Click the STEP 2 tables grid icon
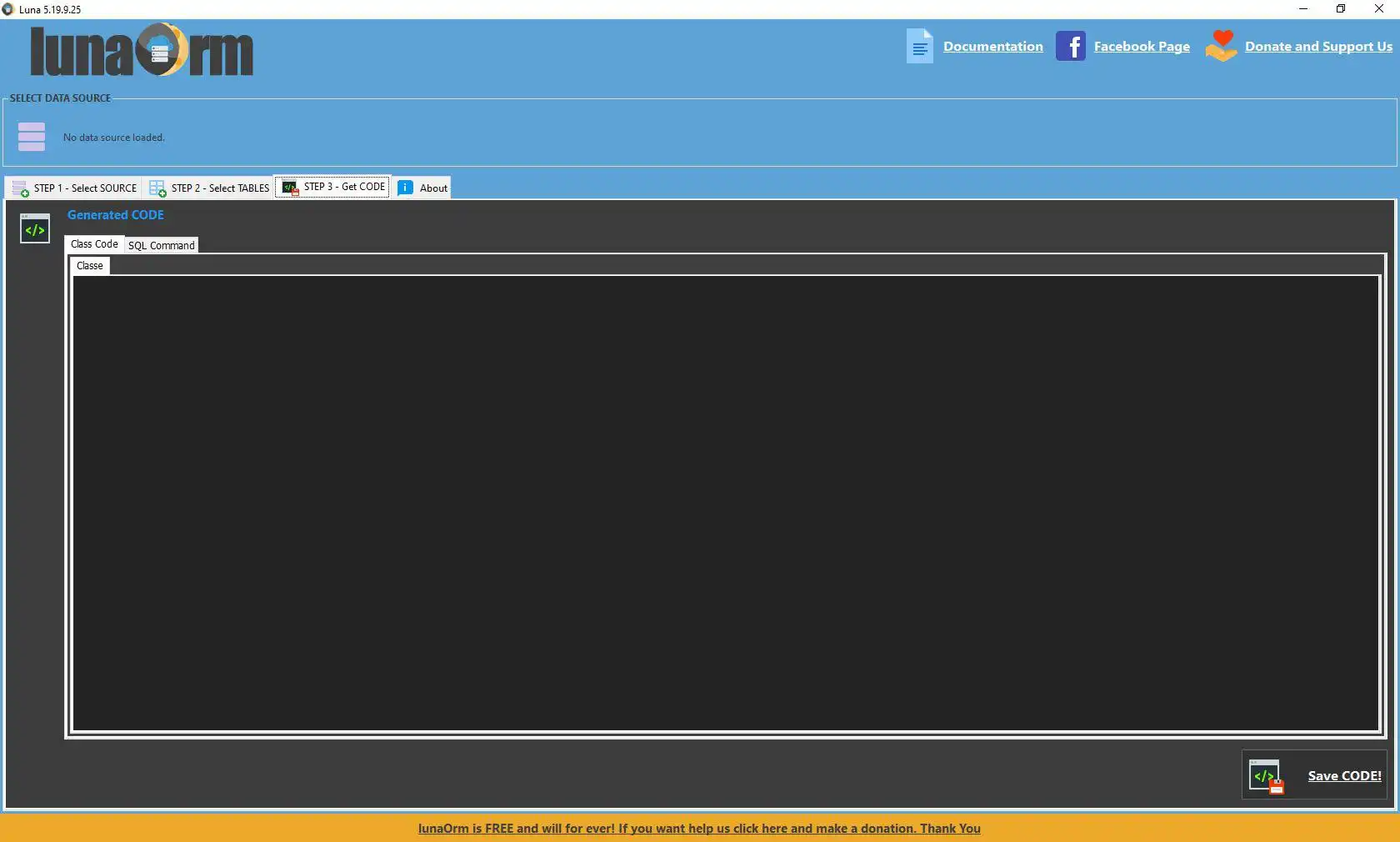The width and height of the screenshot is (1400, 842). 157,188
